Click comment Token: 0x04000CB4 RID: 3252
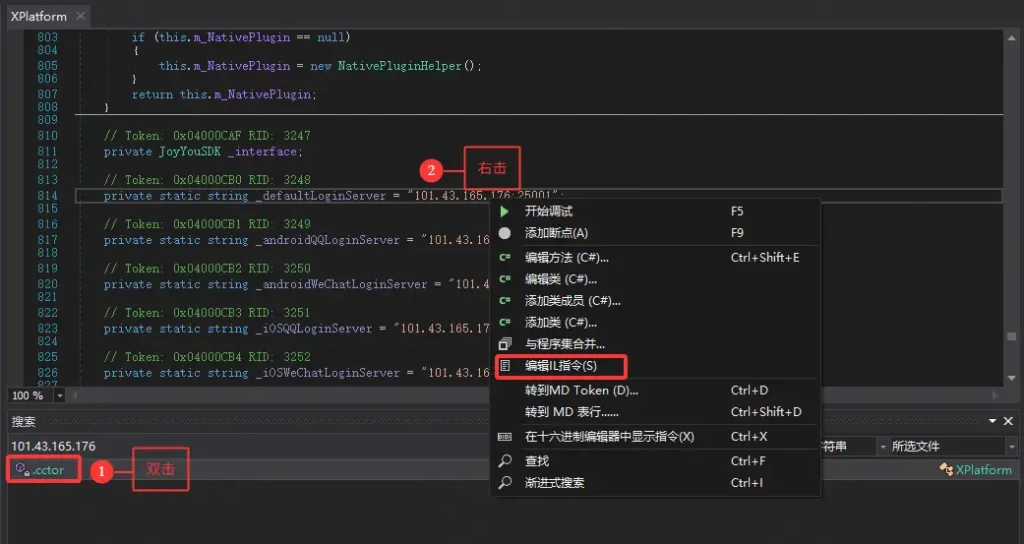1024x544 pixels. (207, 357)
